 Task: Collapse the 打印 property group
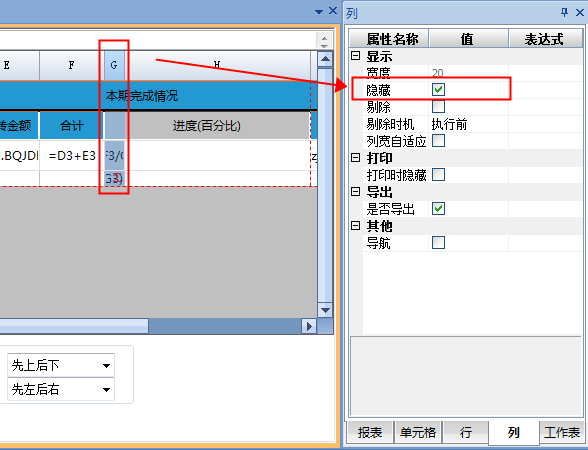[x=356, y=158]
